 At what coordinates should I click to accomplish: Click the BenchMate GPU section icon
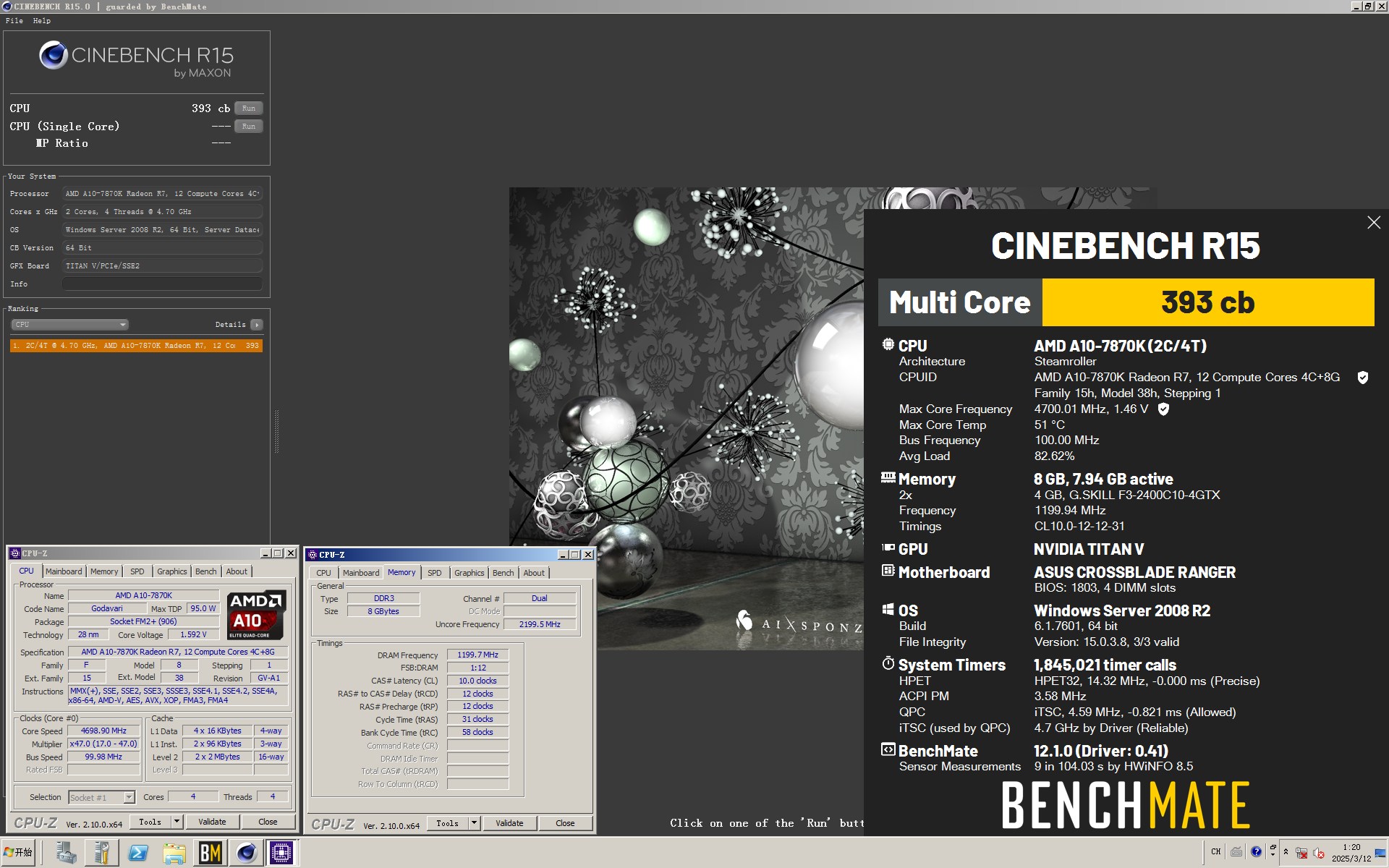[x=888, y=548]
